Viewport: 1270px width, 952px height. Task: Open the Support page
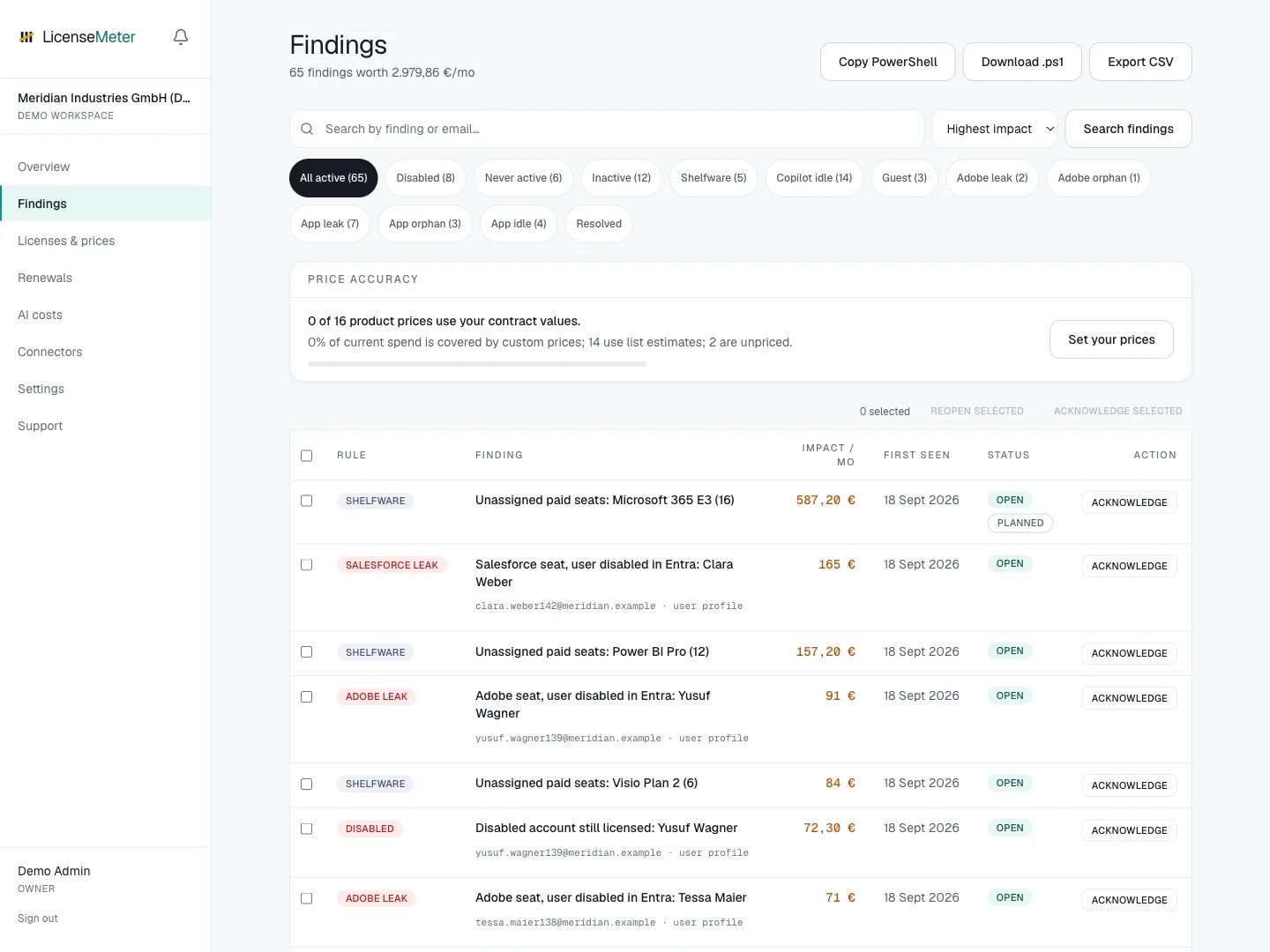pos(106,426)
